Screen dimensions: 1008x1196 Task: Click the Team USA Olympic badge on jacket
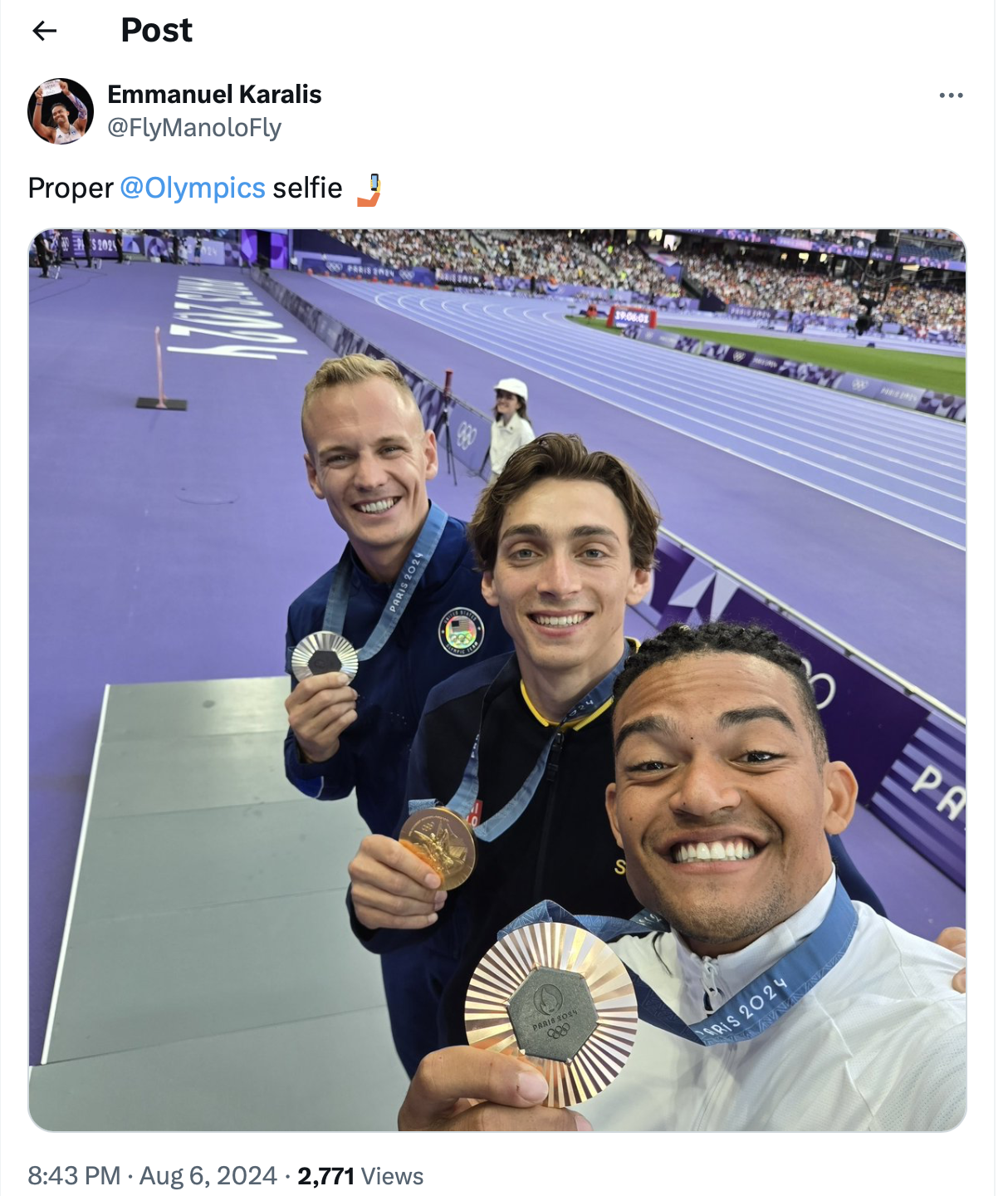461,633
